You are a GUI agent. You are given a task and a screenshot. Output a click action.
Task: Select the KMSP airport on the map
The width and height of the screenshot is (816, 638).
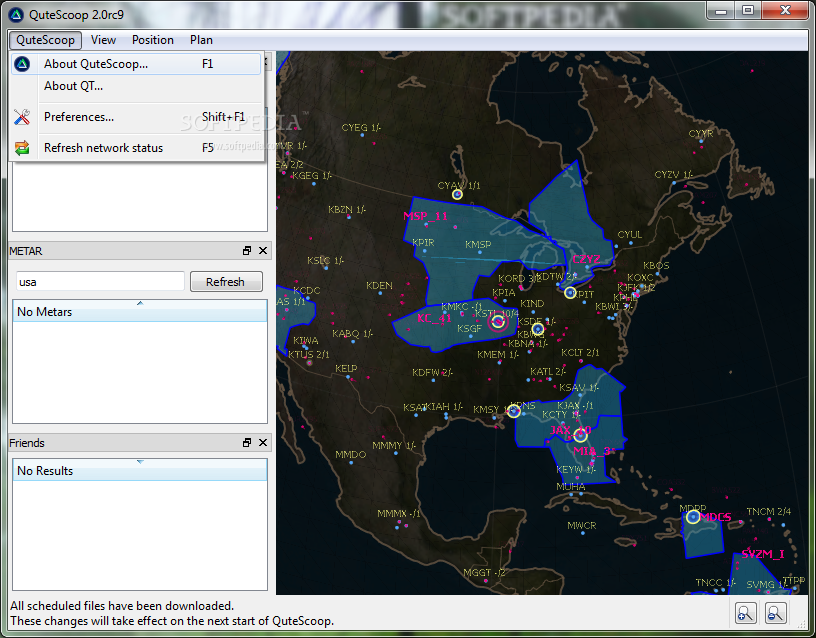[x=478, y=245]
